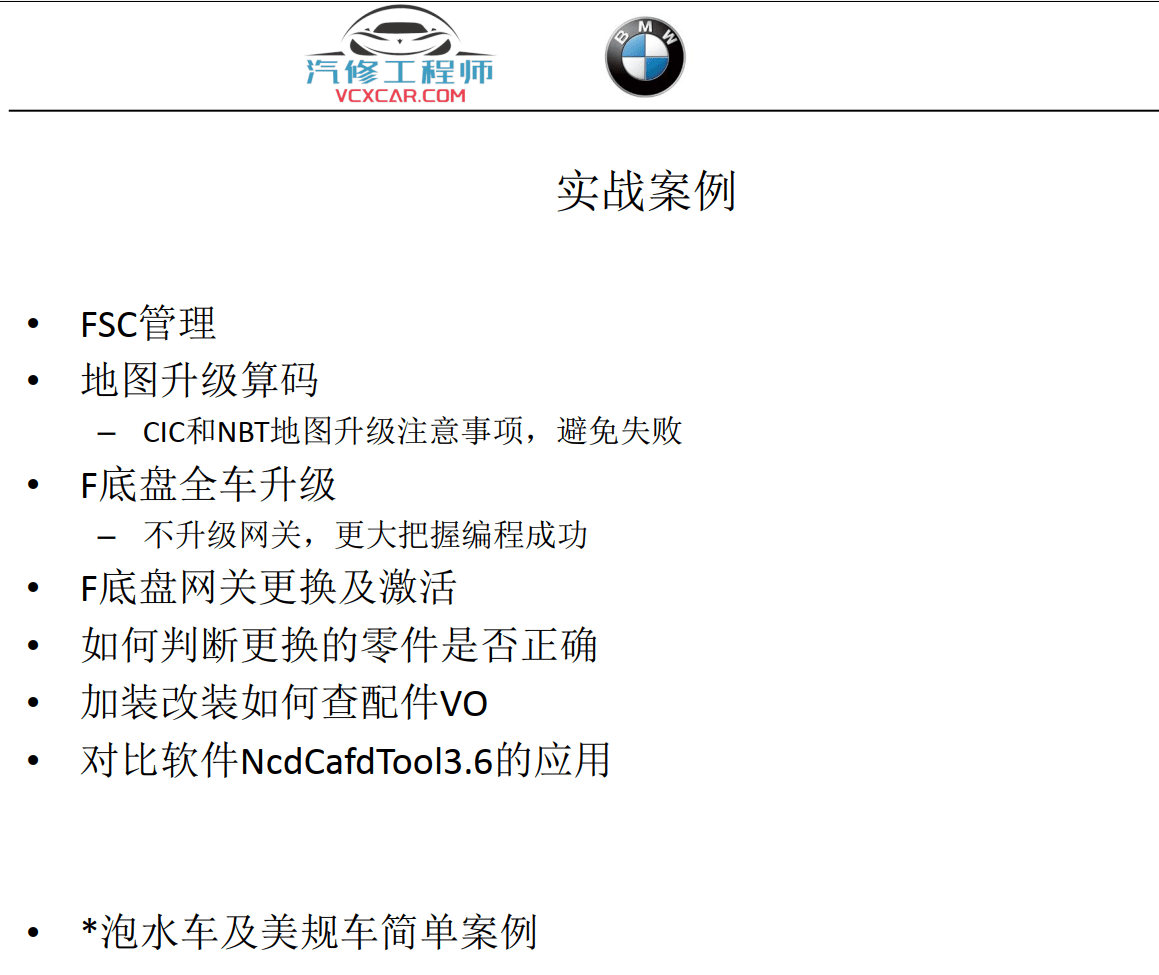Click the 如何判断更换的零件是否正确 item

[339, 645]
